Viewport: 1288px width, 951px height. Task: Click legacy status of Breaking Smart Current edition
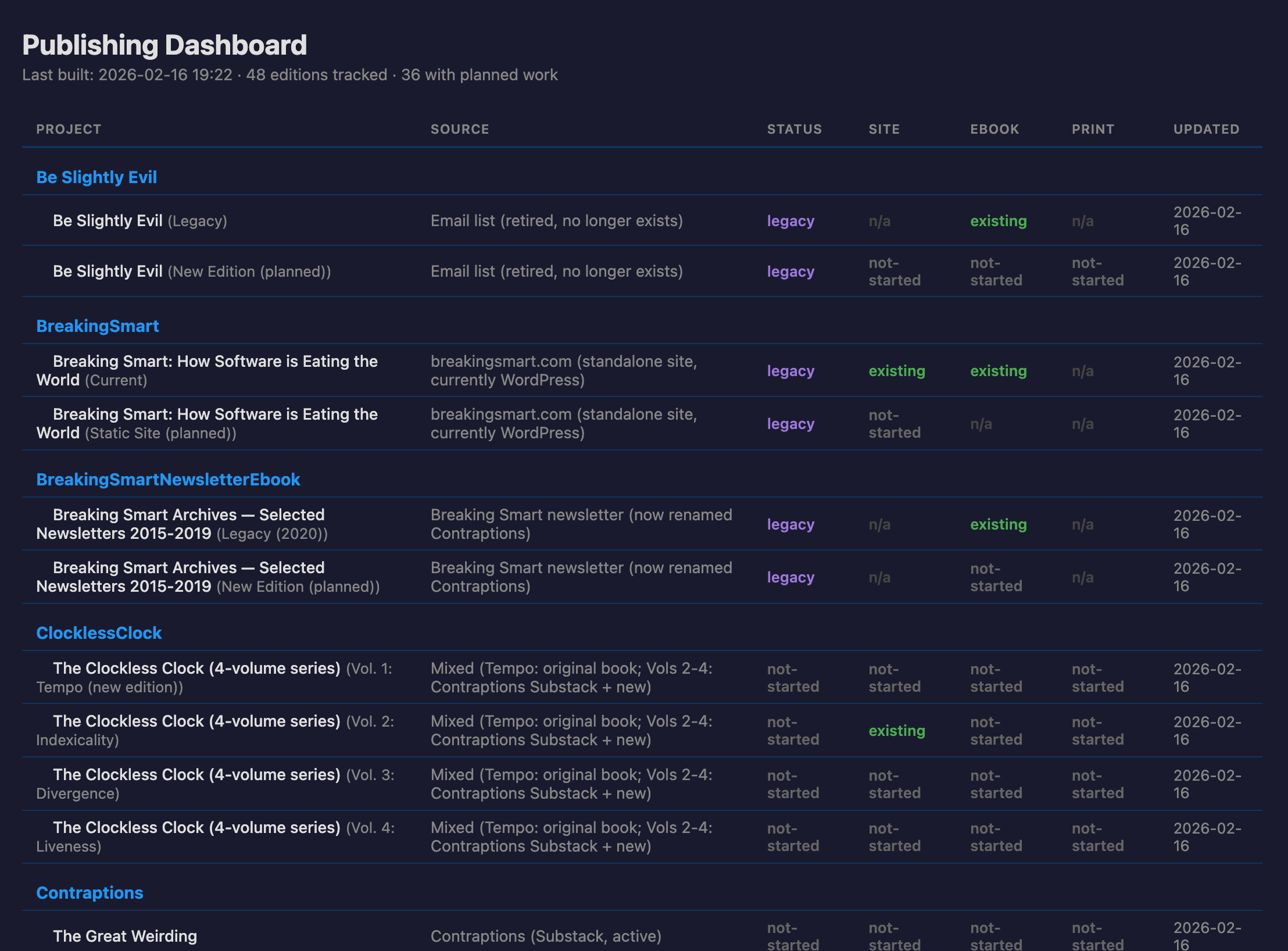[790, 371]
